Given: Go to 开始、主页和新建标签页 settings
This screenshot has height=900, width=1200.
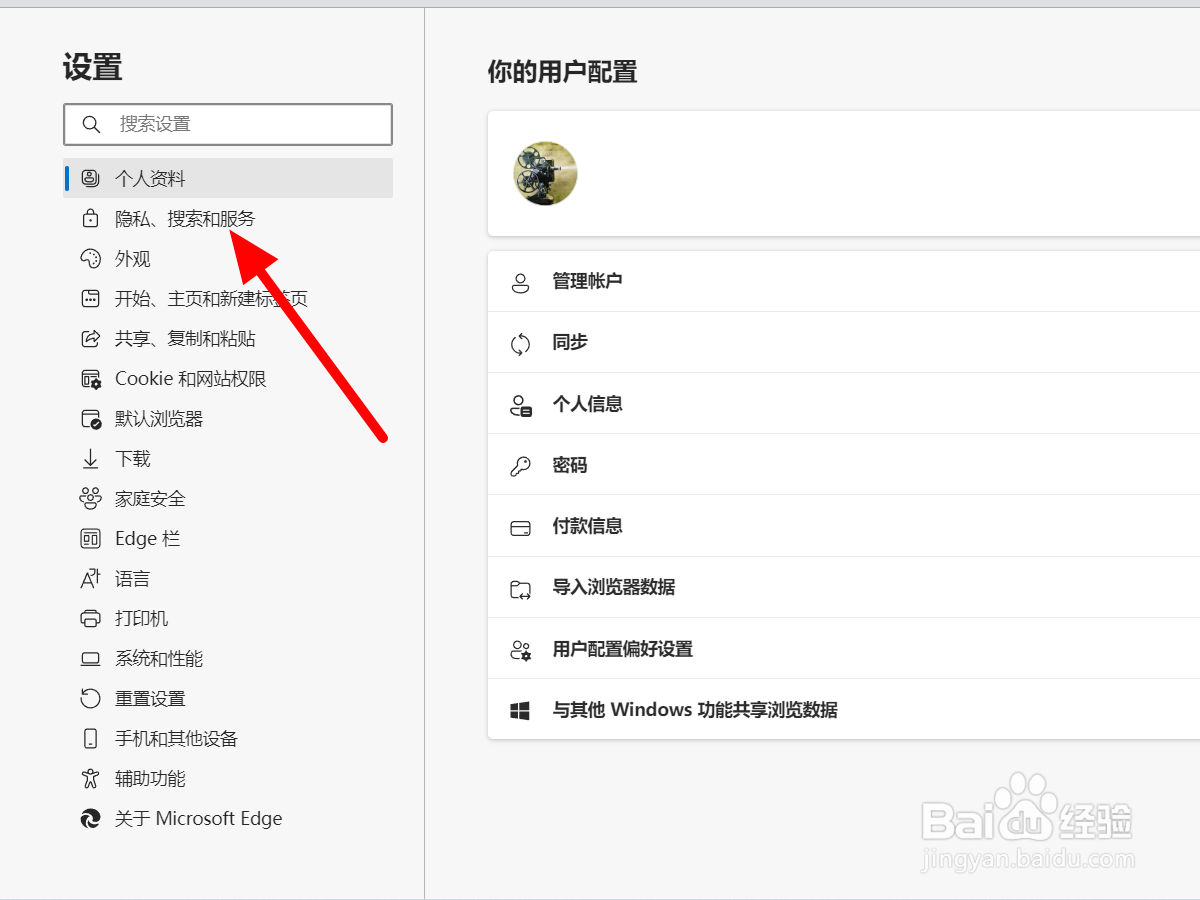Looking at the screenshot, I should click(228, 299).
